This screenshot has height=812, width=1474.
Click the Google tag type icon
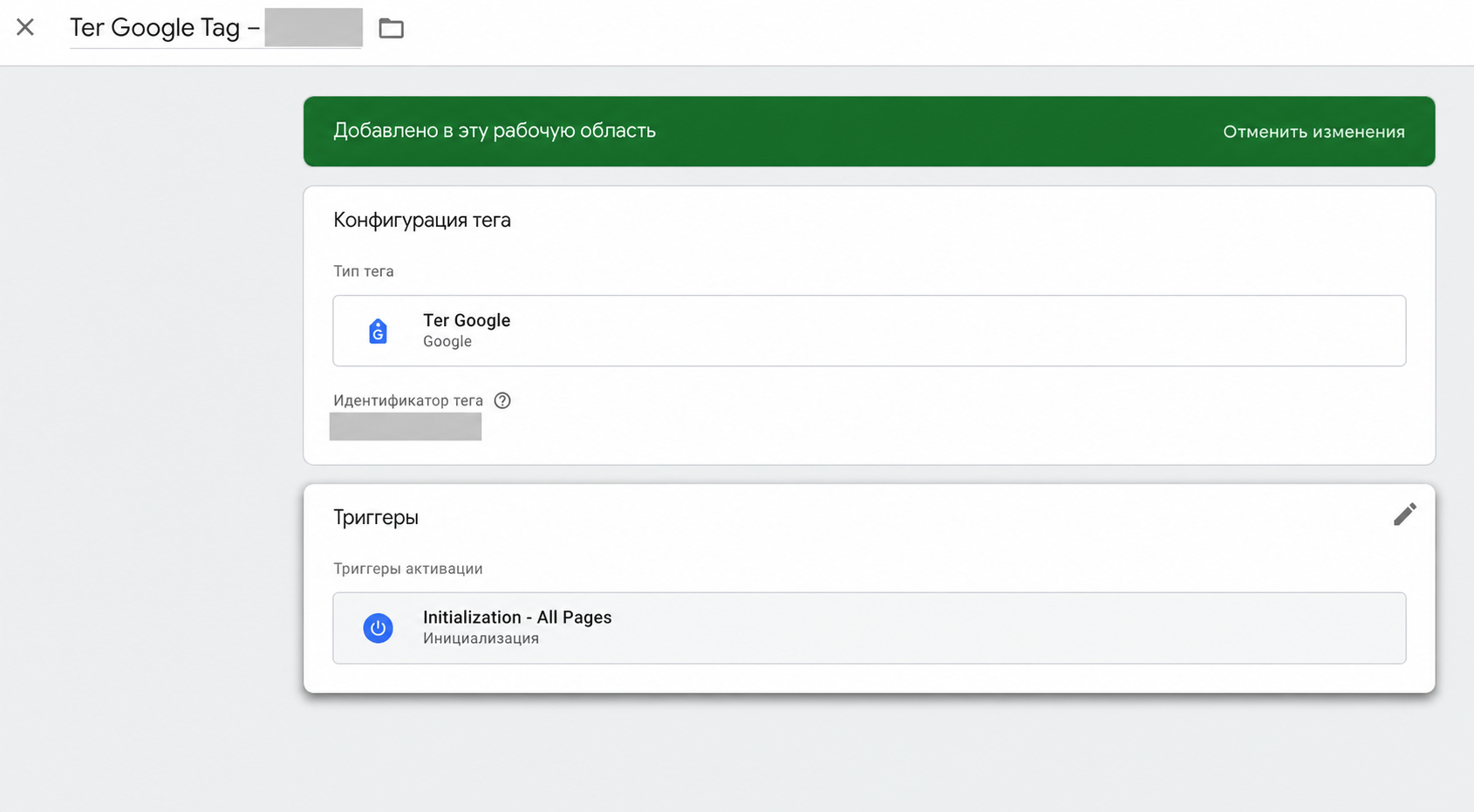click(x=378, y=331)
